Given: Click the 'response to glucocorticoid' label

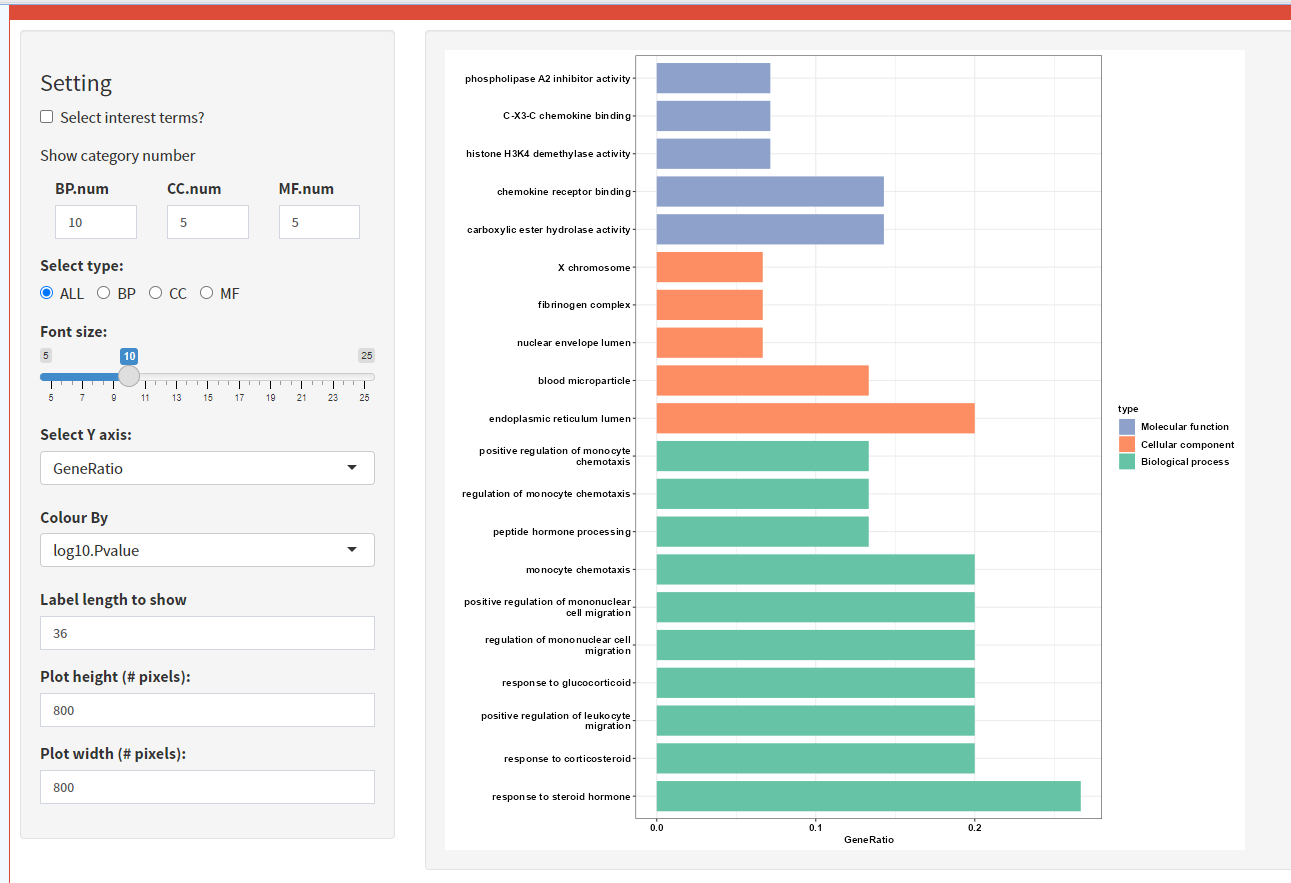Looking at the screenshot, I should pos(567,683).
